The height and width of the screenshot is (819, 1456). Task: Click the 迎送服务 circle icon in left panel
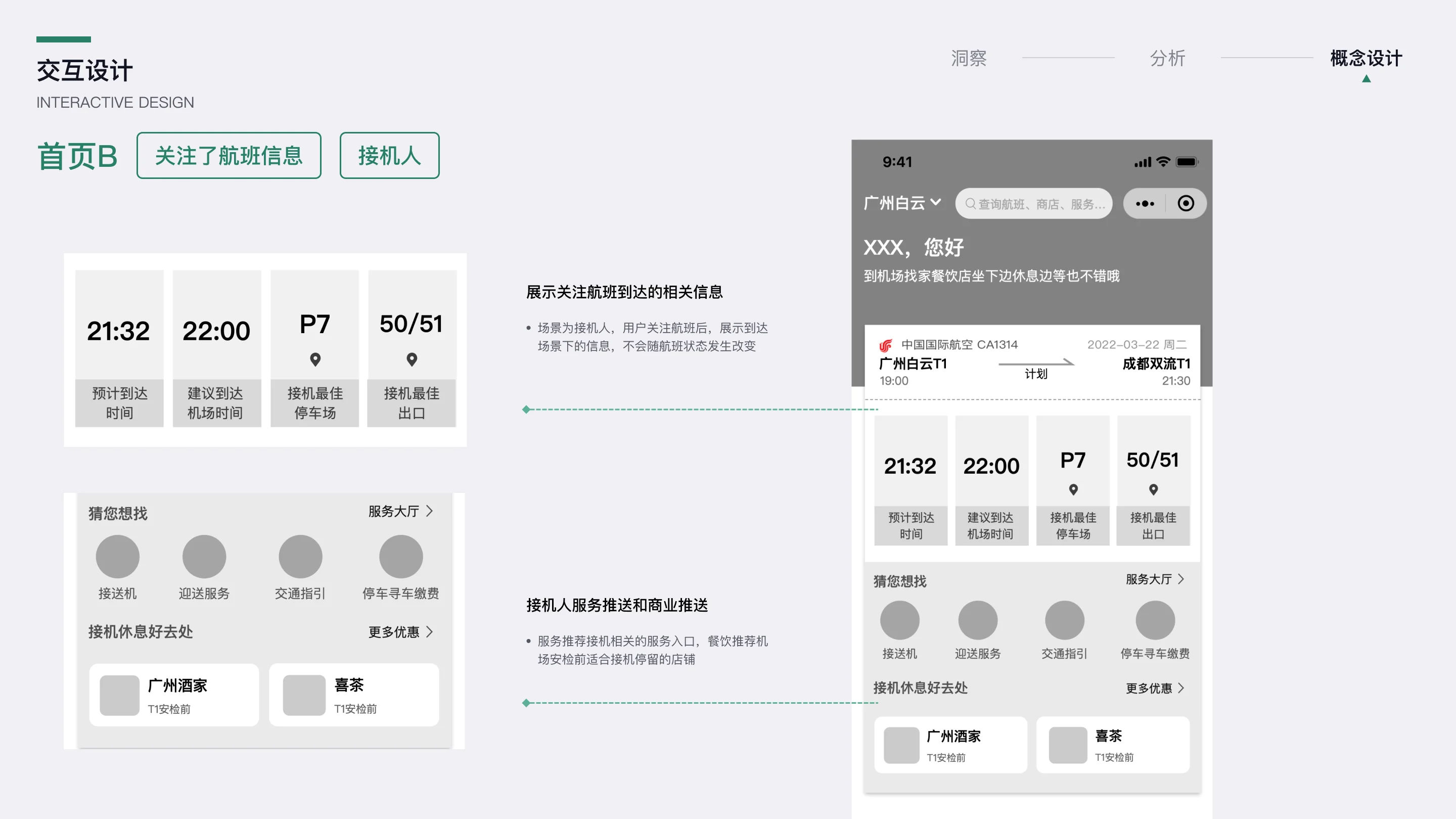tap(204, 557)
